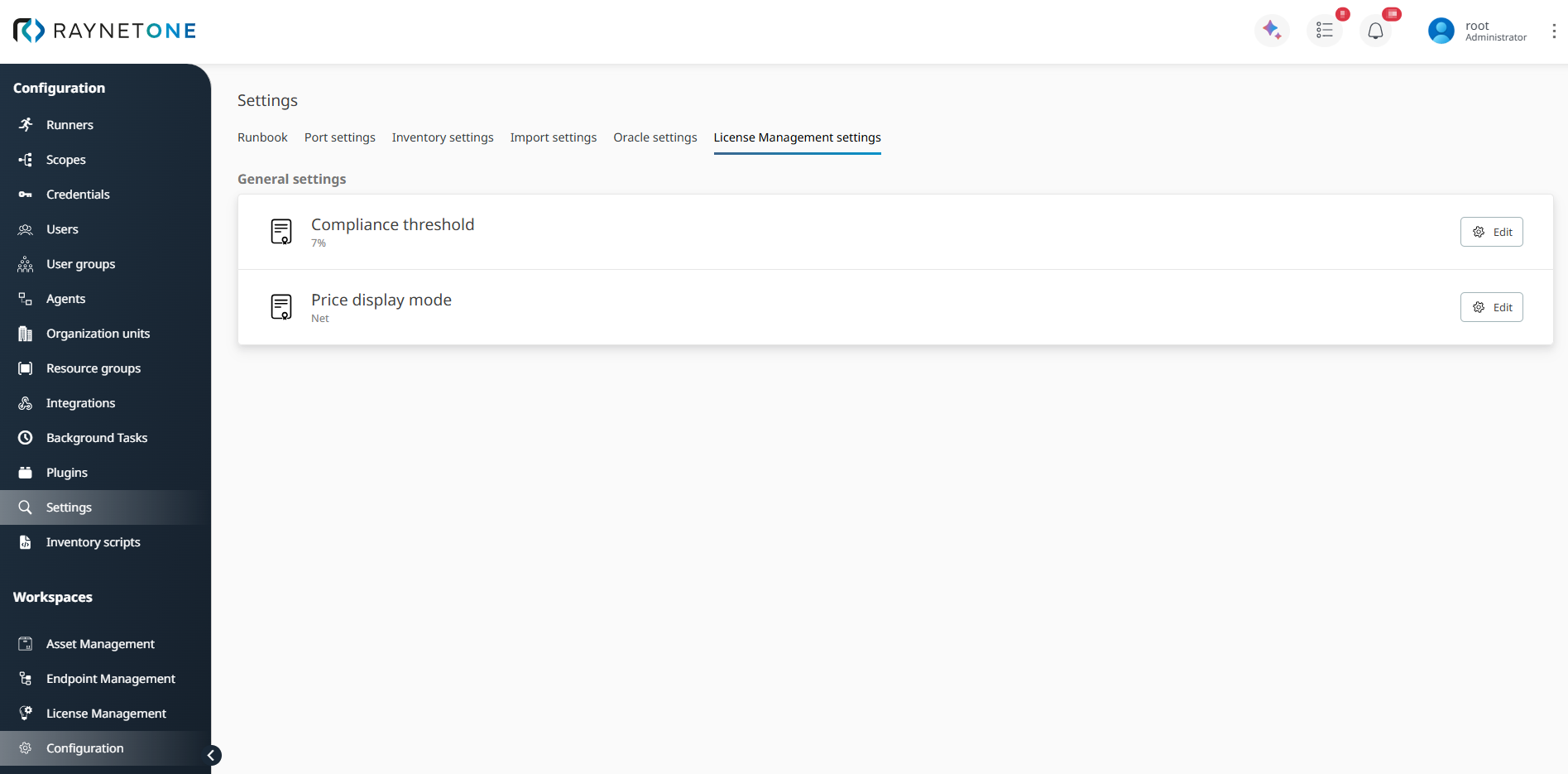Click the Compliance threshold document icon

(281, 232)
